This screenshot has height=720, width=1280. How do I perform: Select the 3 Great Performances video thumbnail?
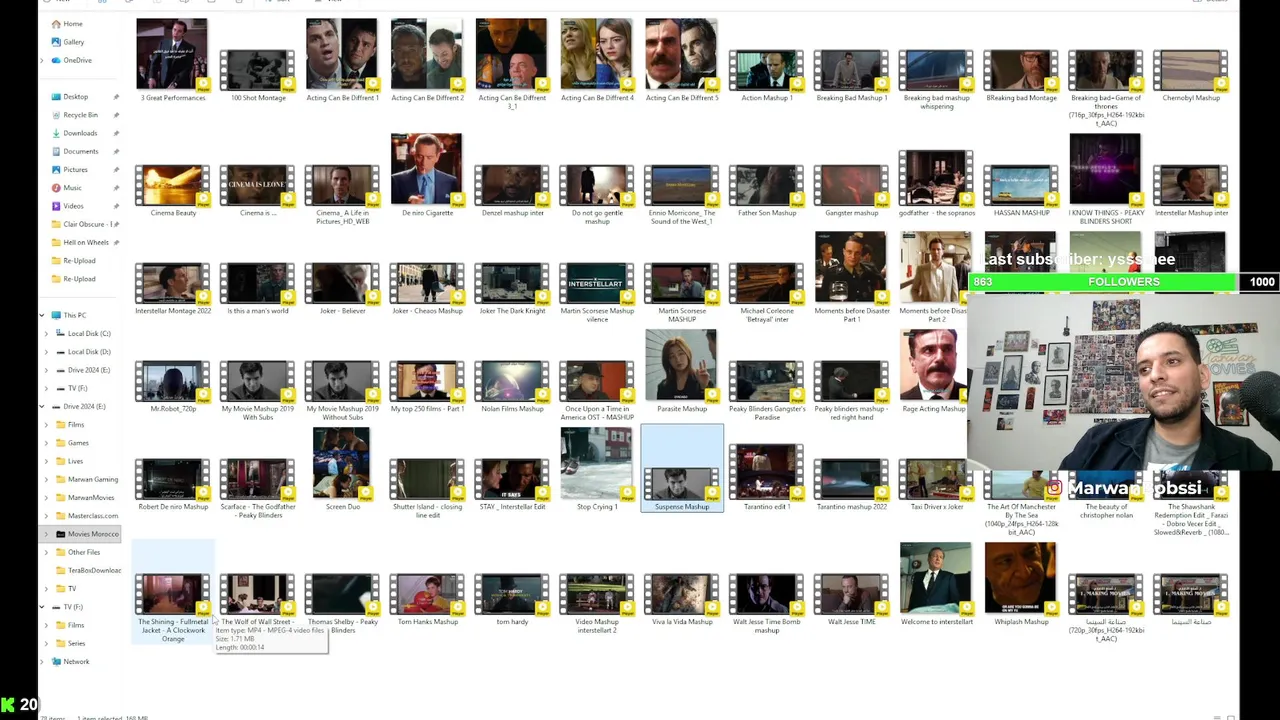pyautogui.click(x=172, y=54)
